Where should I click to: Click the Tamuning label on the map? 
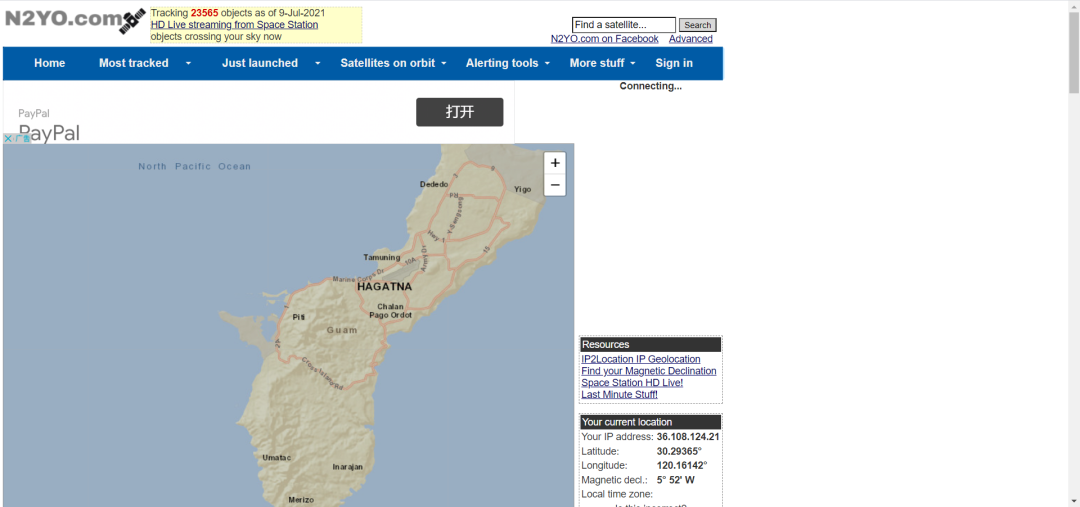[x=382, y=258]
